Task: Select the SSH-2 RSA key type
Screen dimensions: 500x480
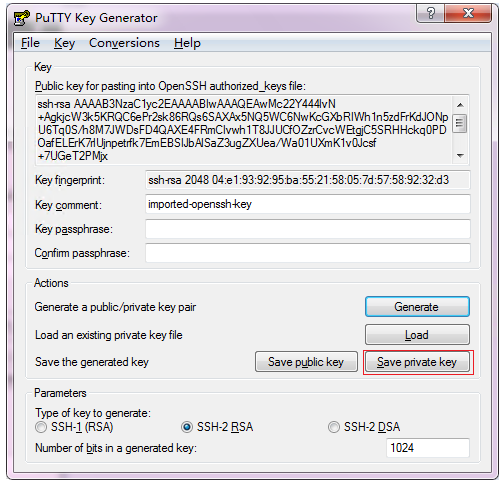Action: click(187, 427)
